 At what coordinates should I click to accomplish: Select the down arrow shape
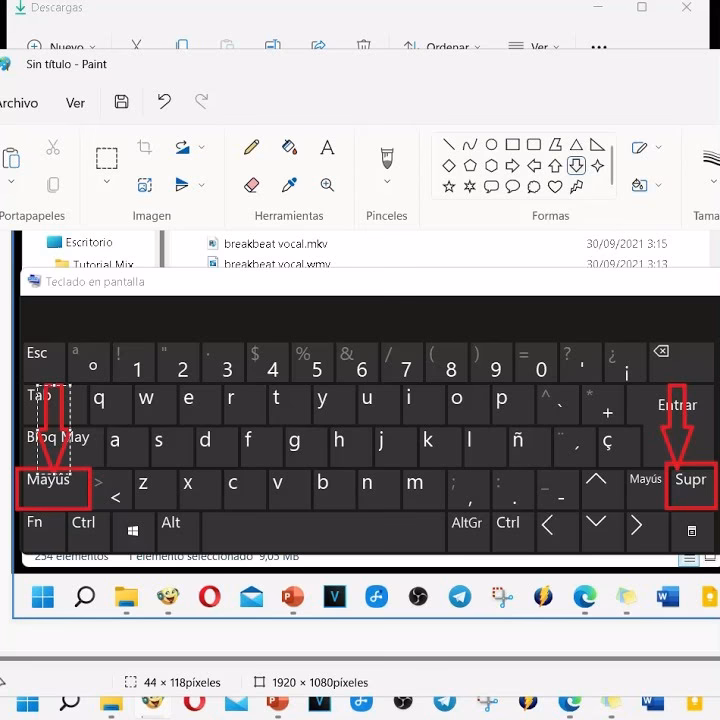(x=576, y=166)
